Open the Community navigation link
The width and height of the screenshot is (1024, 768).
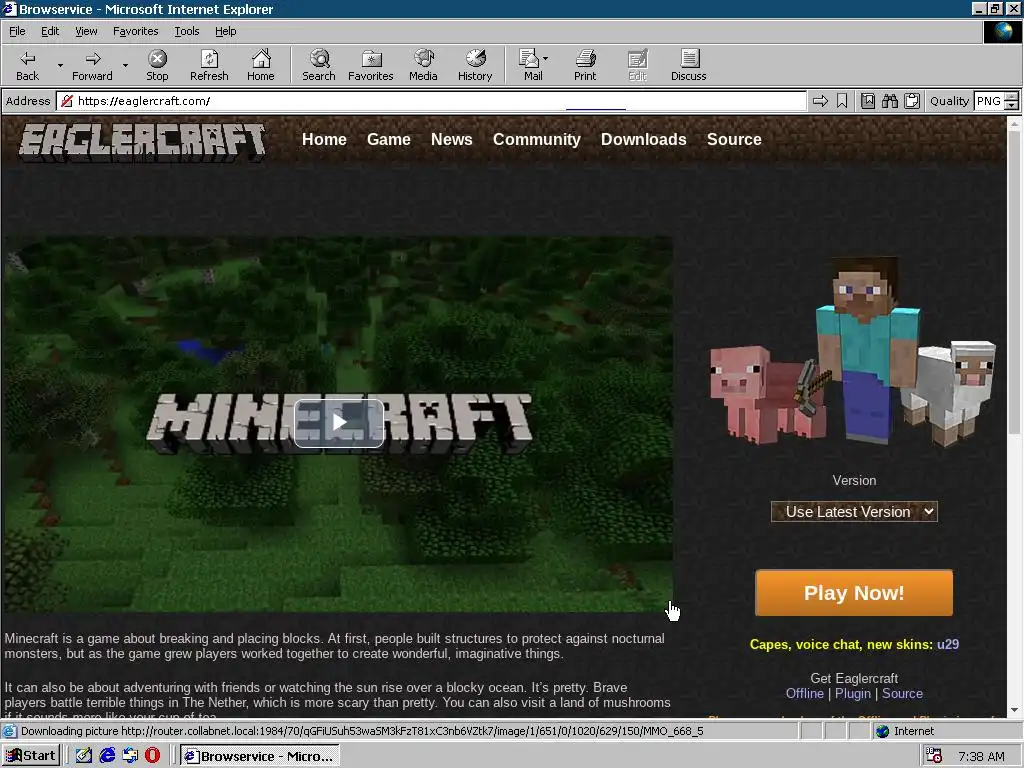(x=536, y=140)
